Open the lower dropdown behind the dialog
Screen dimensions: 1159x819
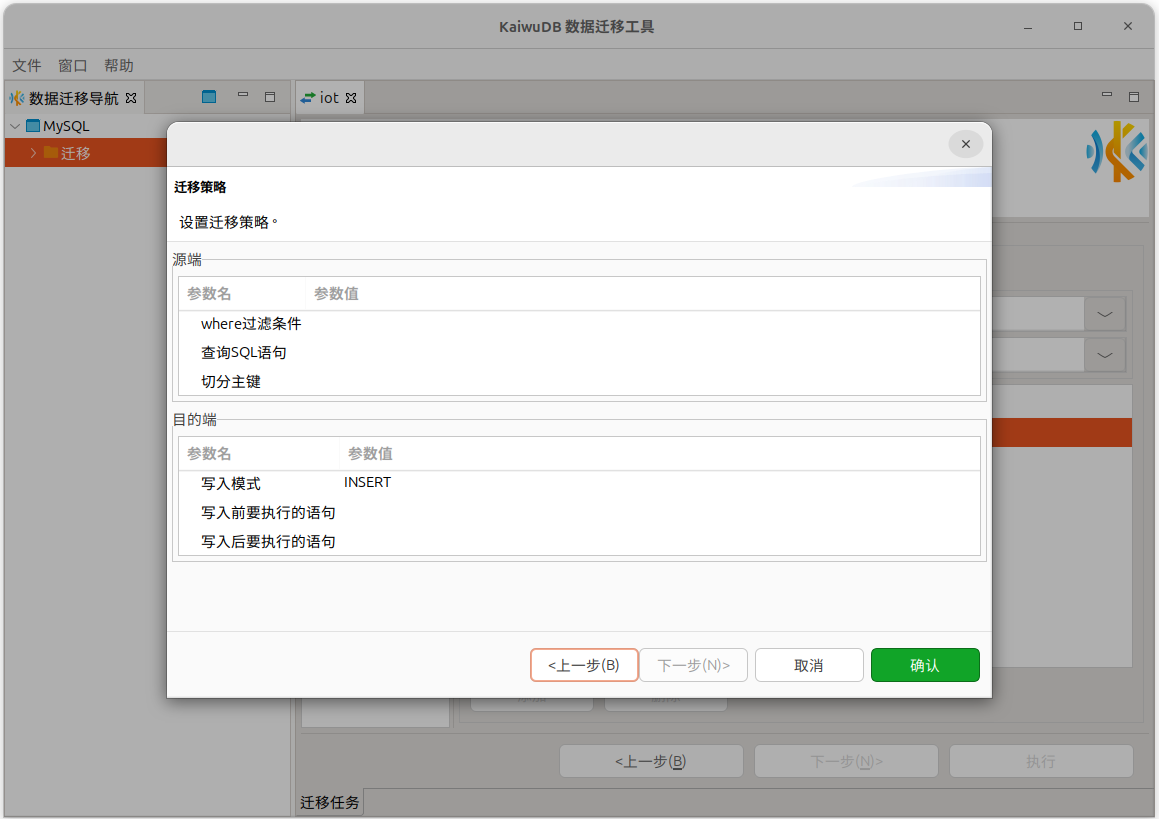click(1105, 355)
